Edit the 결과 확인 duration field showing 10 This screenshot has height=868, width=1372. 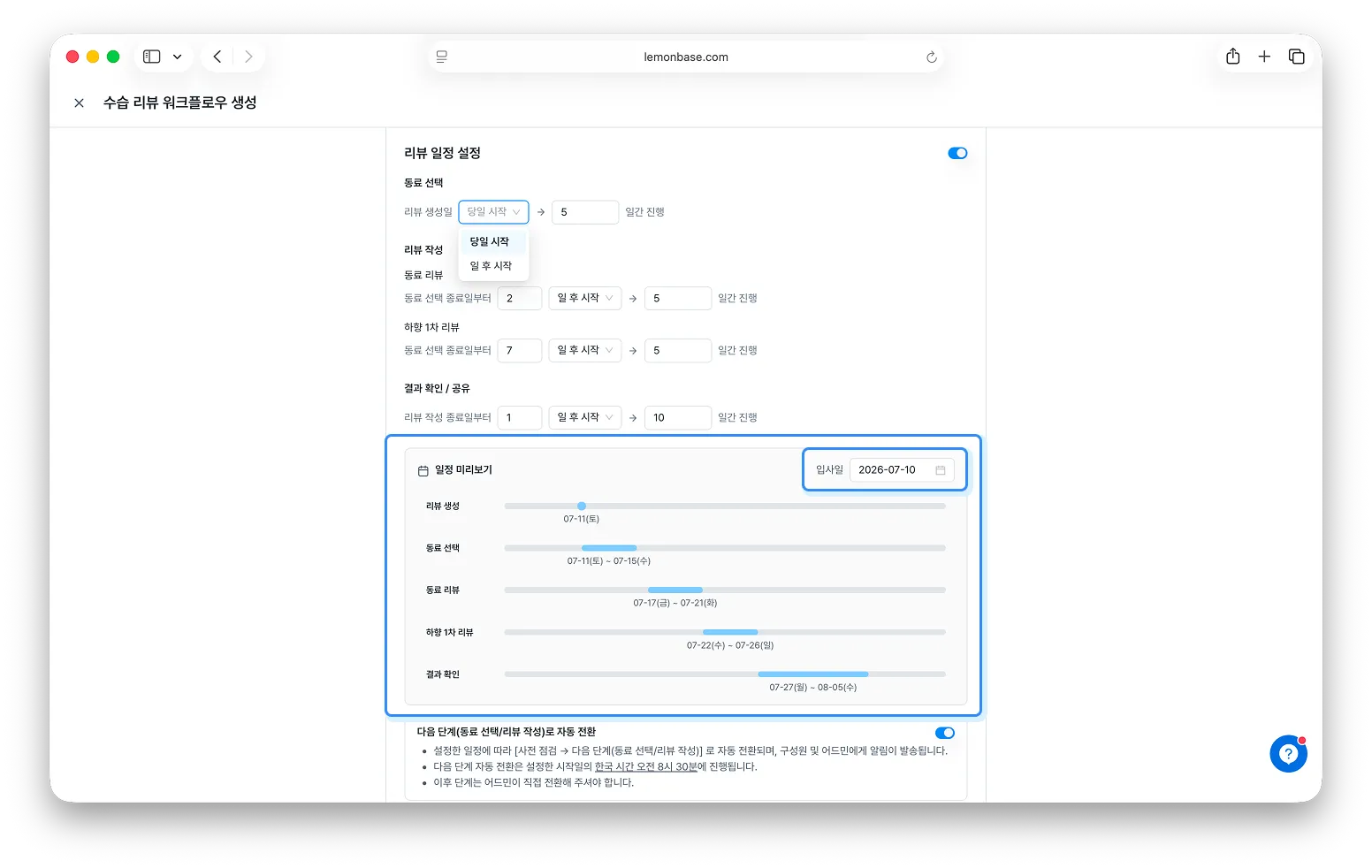pos(678,418)
